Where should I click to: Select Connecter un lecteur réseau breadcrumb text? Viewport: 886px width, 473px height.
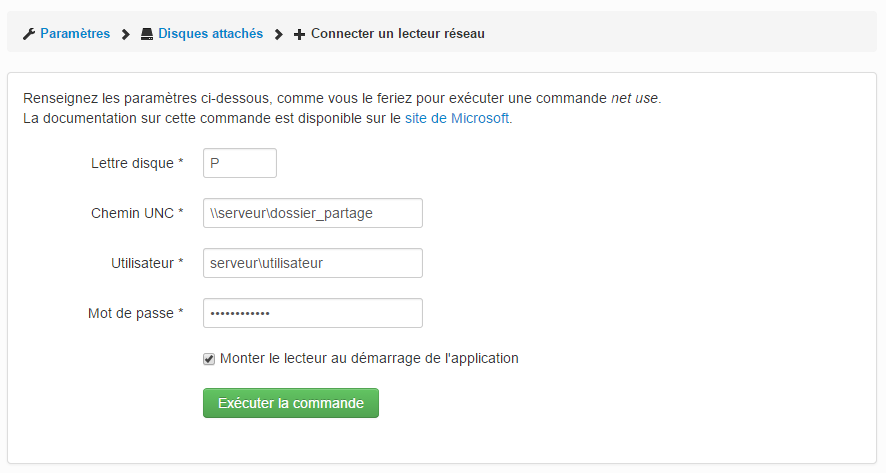pos(398,34)
